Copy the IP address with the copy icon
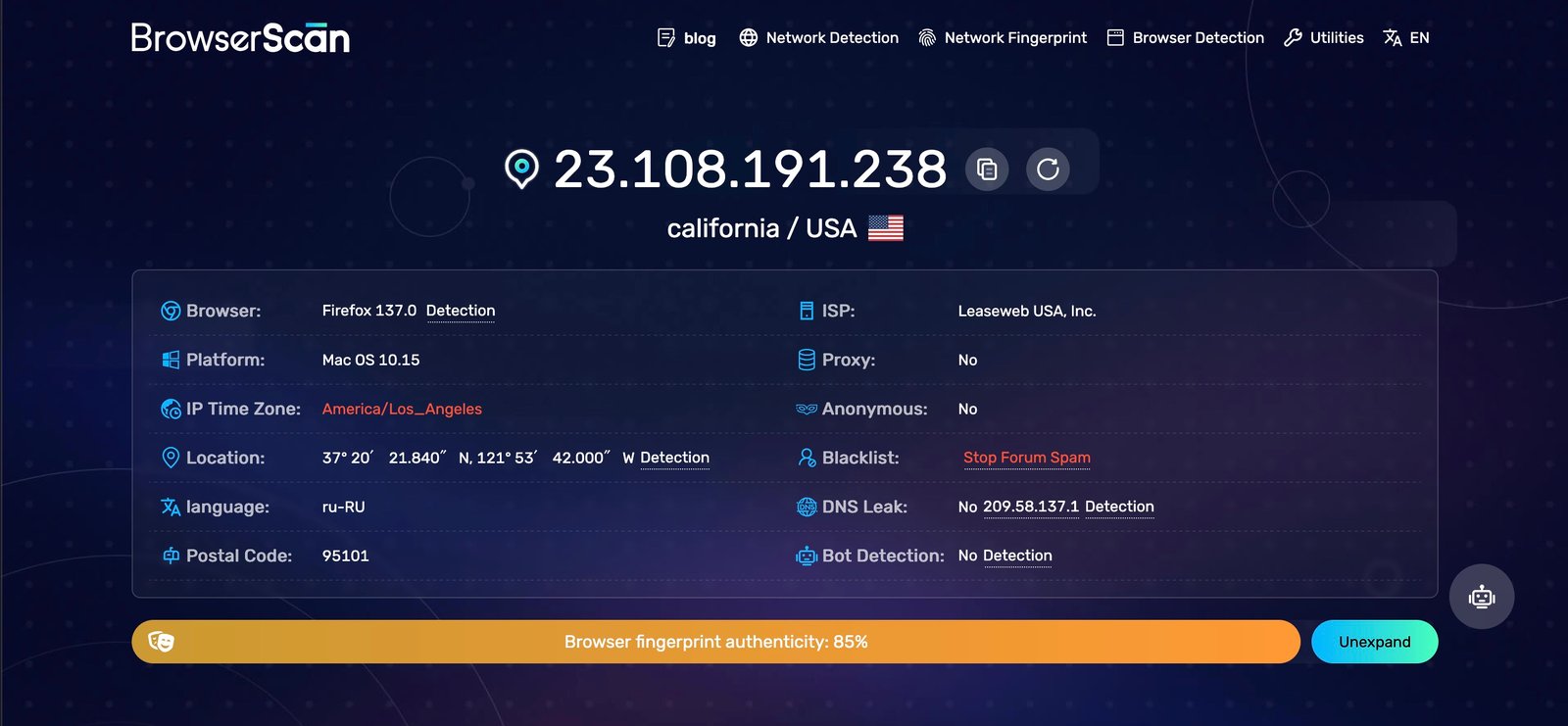The width and height of the screenshot is (1568, 726). [987, 169]
